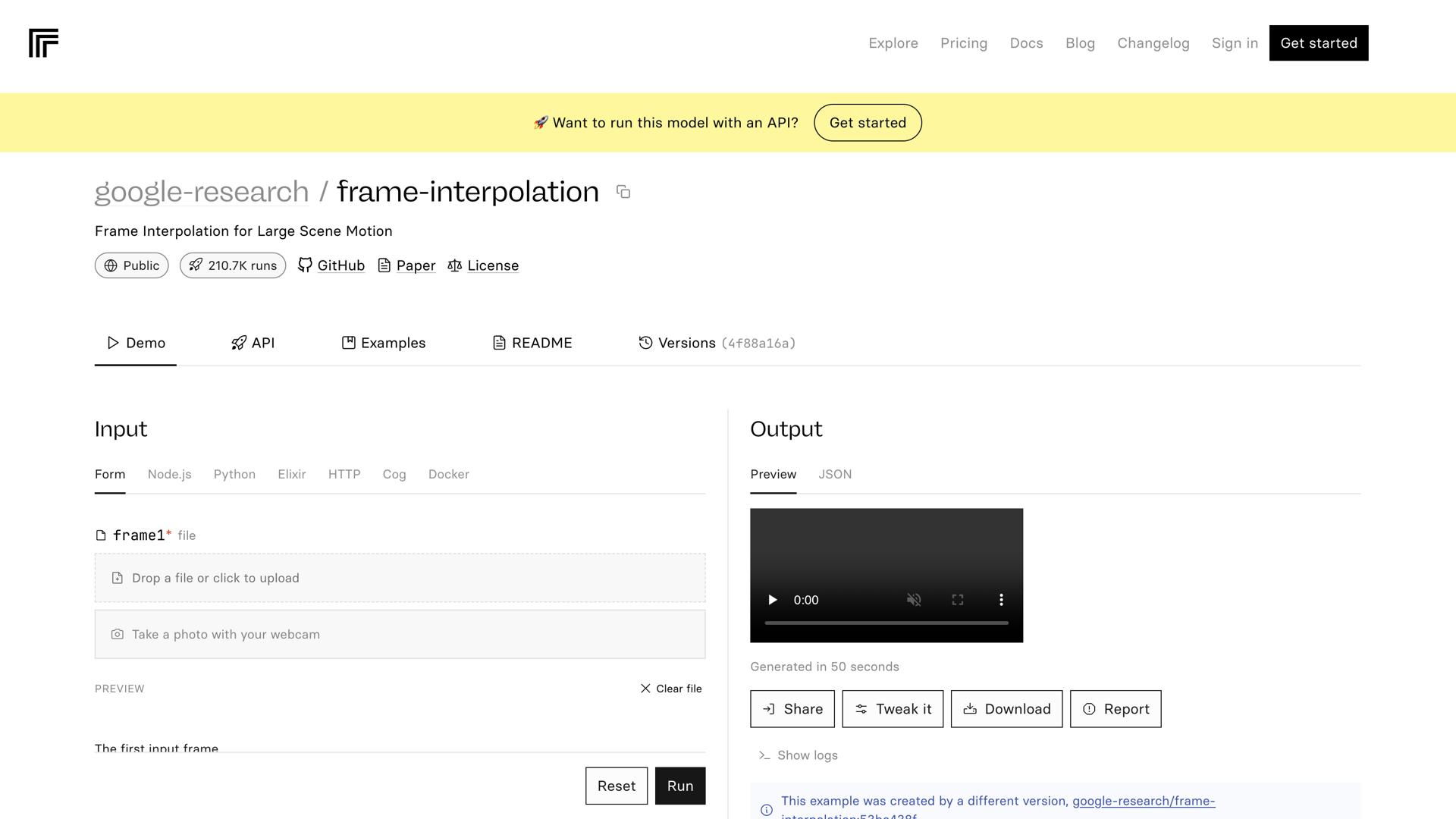Unmute the output video
Viewport: 1456px width, 819px height.
coord(914,600)
